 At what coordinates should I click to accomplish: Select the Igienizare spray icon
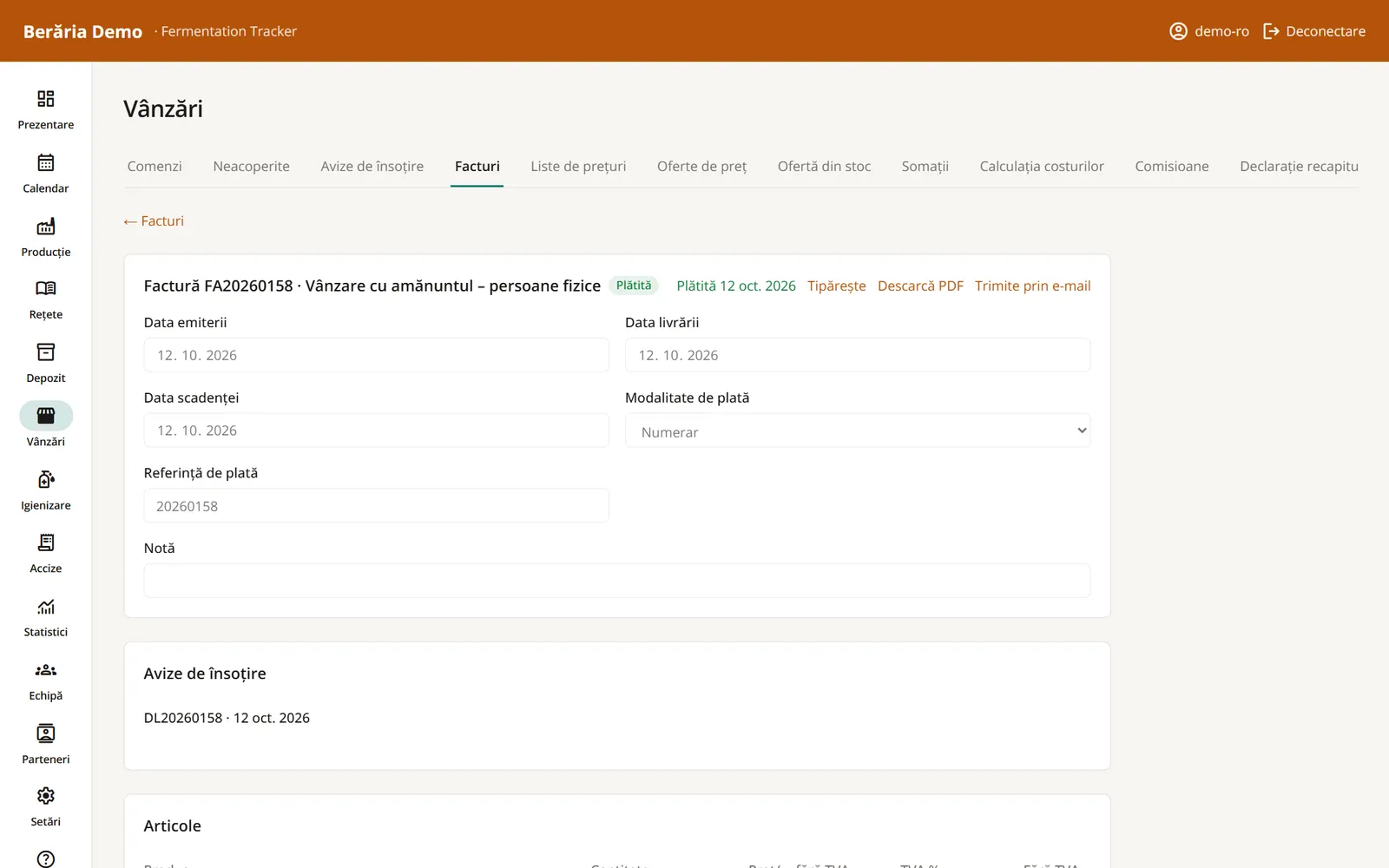(46, 479)
